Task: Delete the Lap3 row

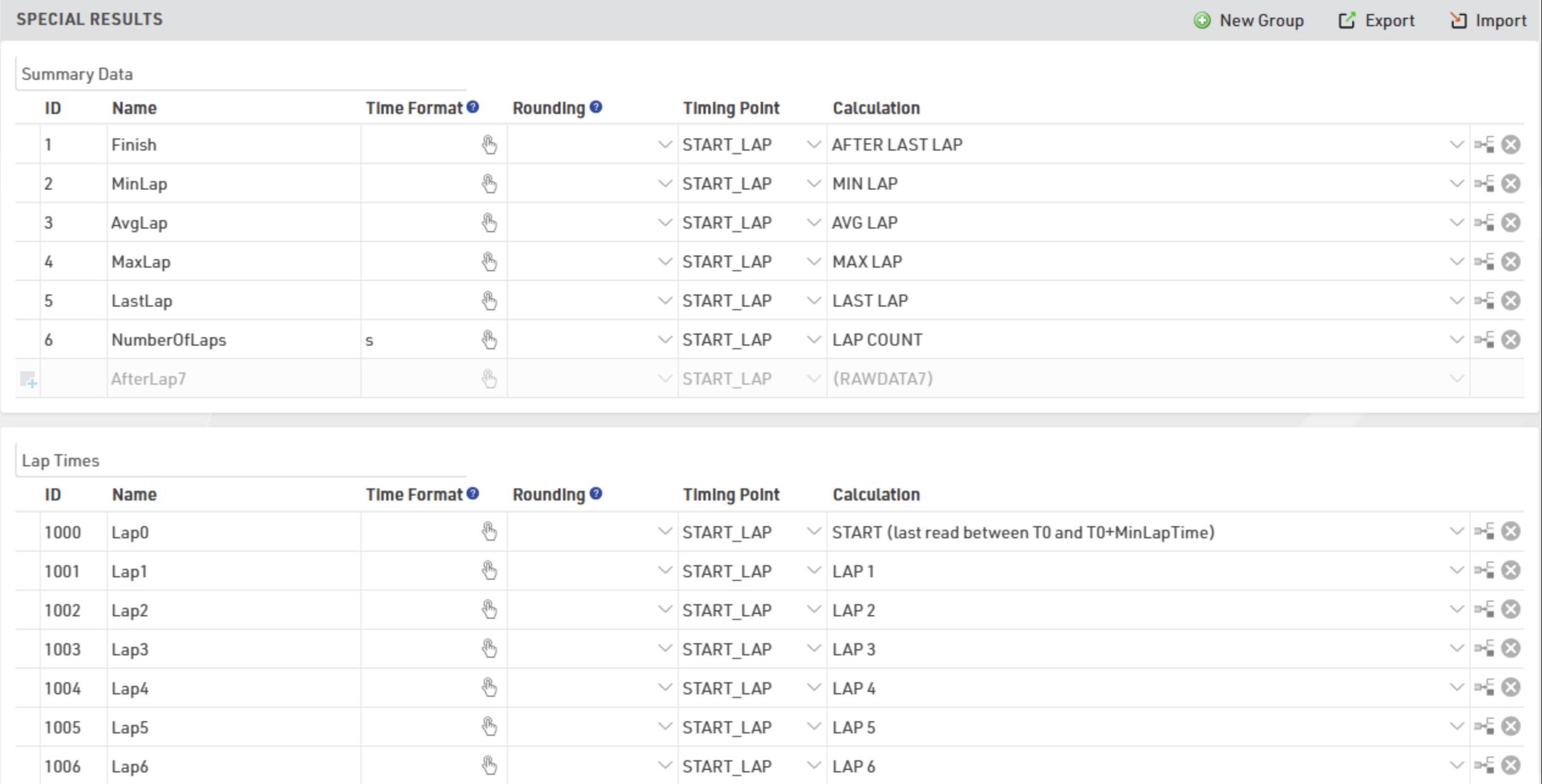Action: 1510,649
